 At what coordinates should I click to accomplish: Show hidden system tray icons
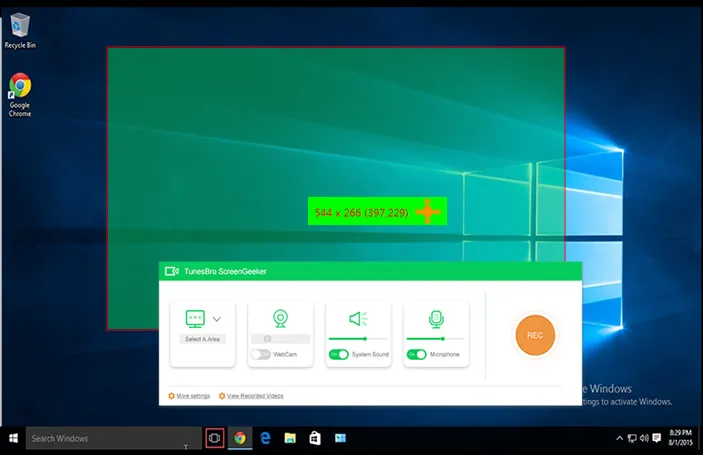click(619, 438)
